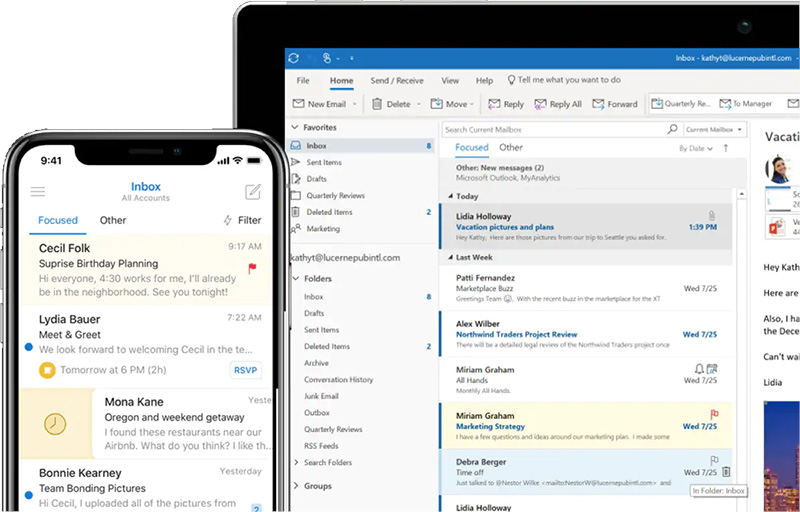Click the trash icon on Debra Berger email
Screen dimensions: 800x512
(x=726, y=472)
